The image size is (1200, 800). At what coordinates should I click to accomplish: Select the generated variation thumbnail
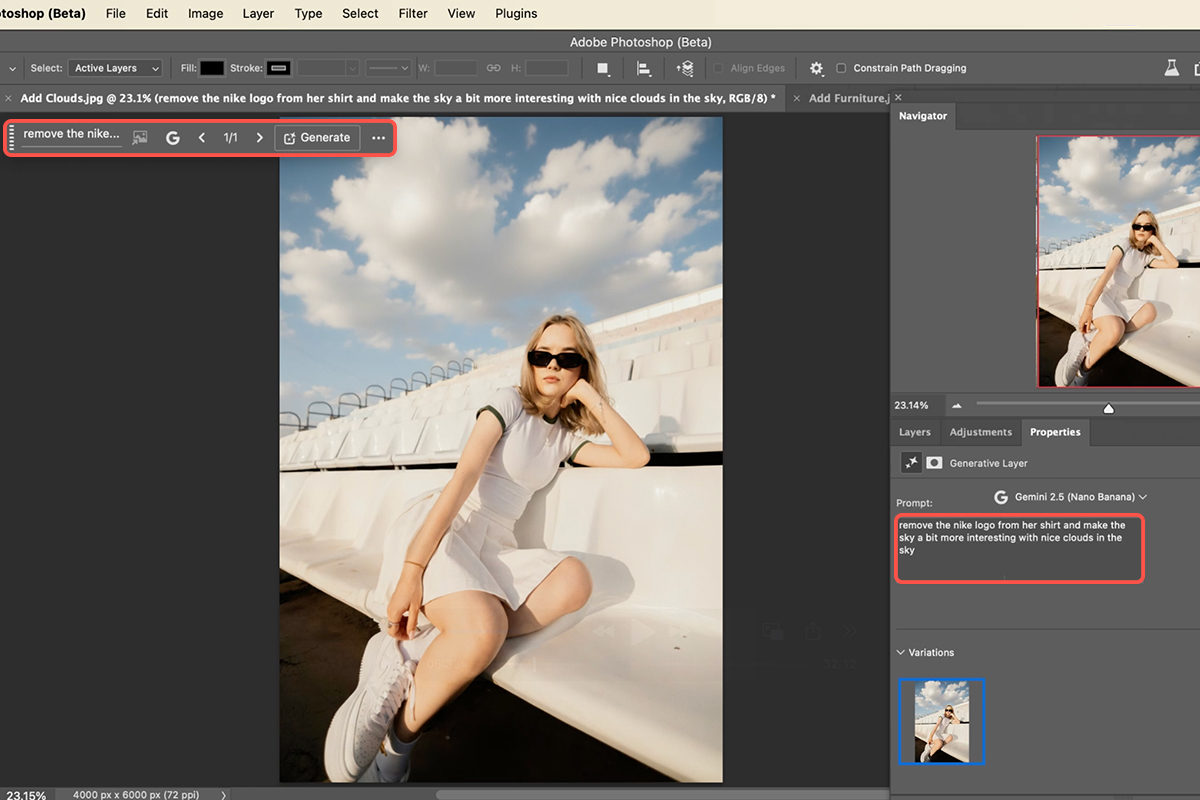click(x=941, y=721)
